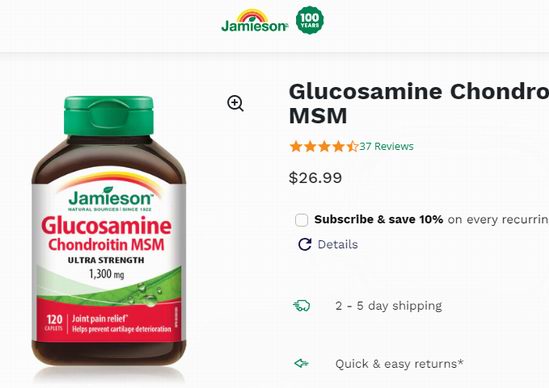Click the Subscribe & save 10% label
The width and height of the screenshot is (549, 388).
(x=378, y=220)
